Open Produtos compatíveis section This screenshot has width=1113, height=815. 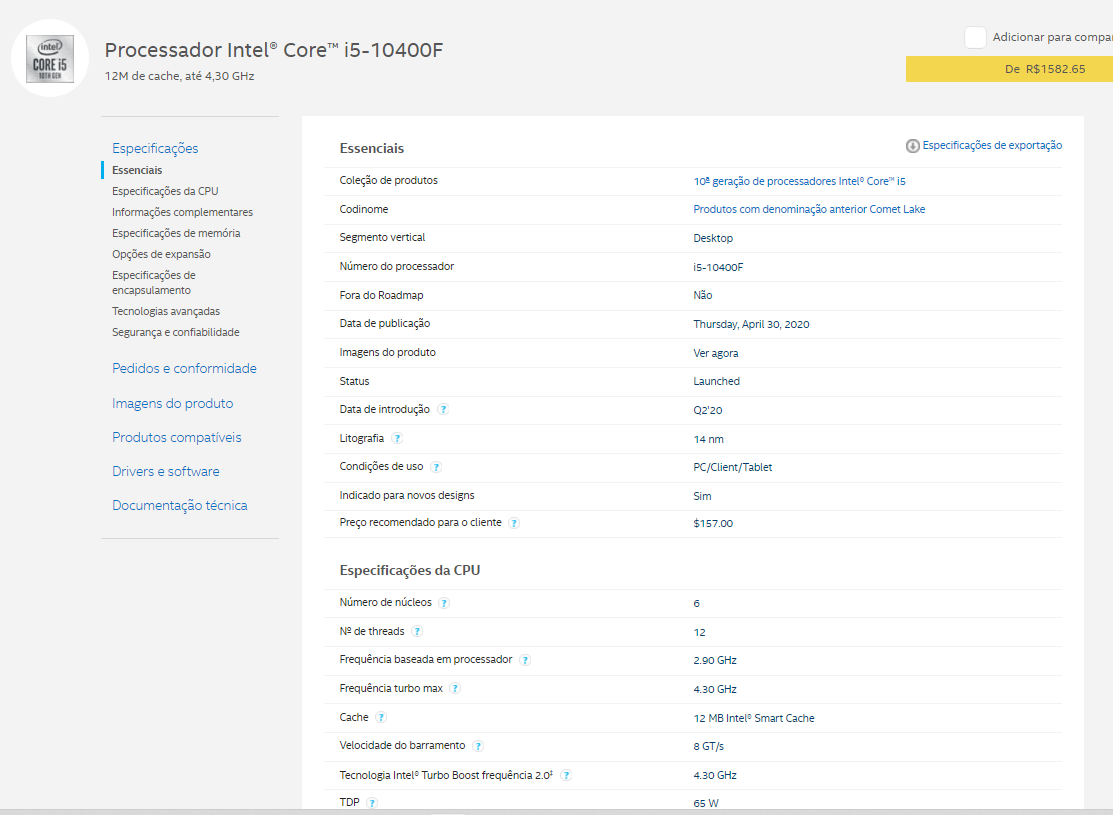pos(176,437)
